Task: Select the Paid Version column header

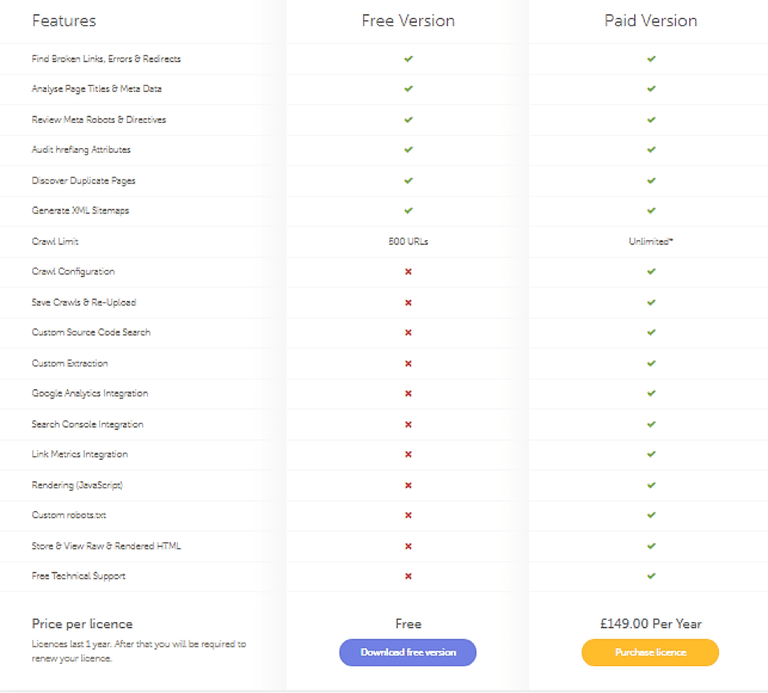Action: [x=650, y=21]
